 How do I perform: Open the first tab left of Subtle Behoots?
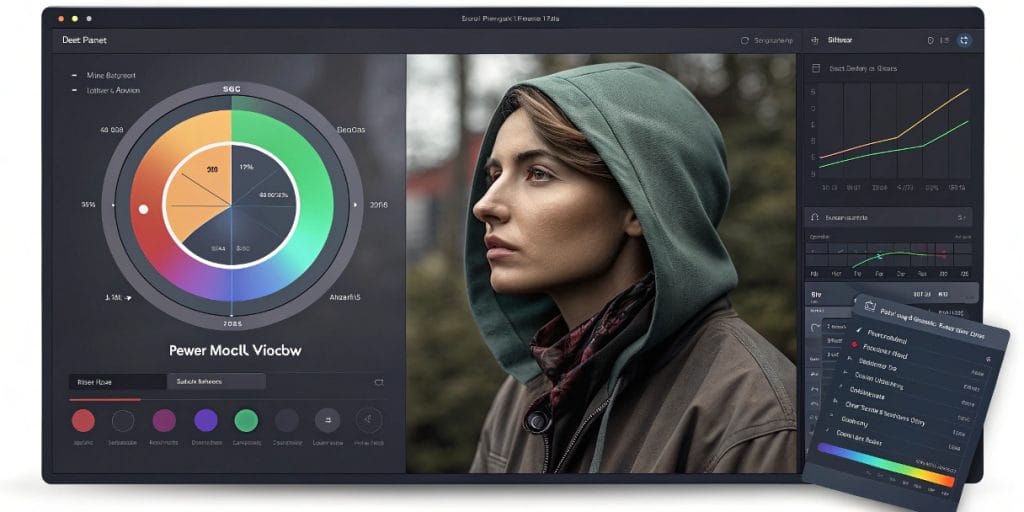coord(118,381)
